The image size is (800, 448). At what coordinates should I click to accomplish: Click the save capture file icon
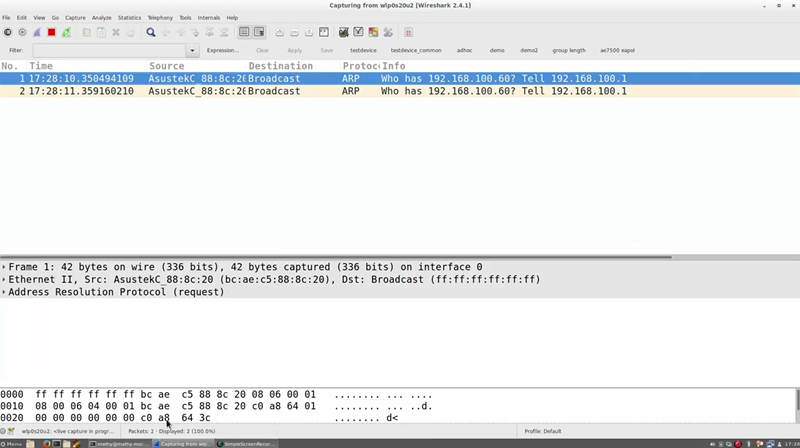101,32
